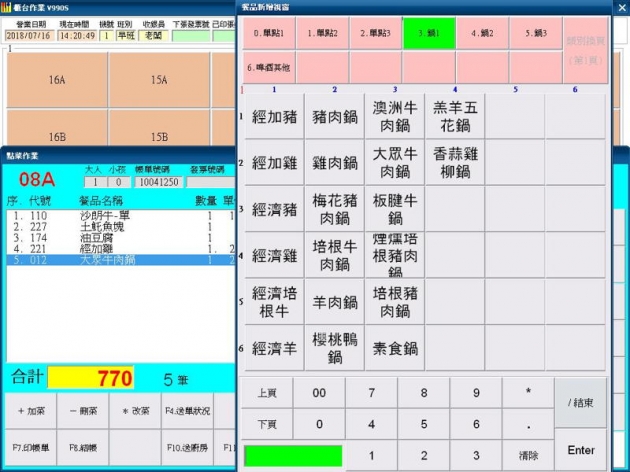The height and width of the screenshot is (472, 630).
Task: Select the 澳洲牛肉鍋 menu item
Action: (393, 116)
